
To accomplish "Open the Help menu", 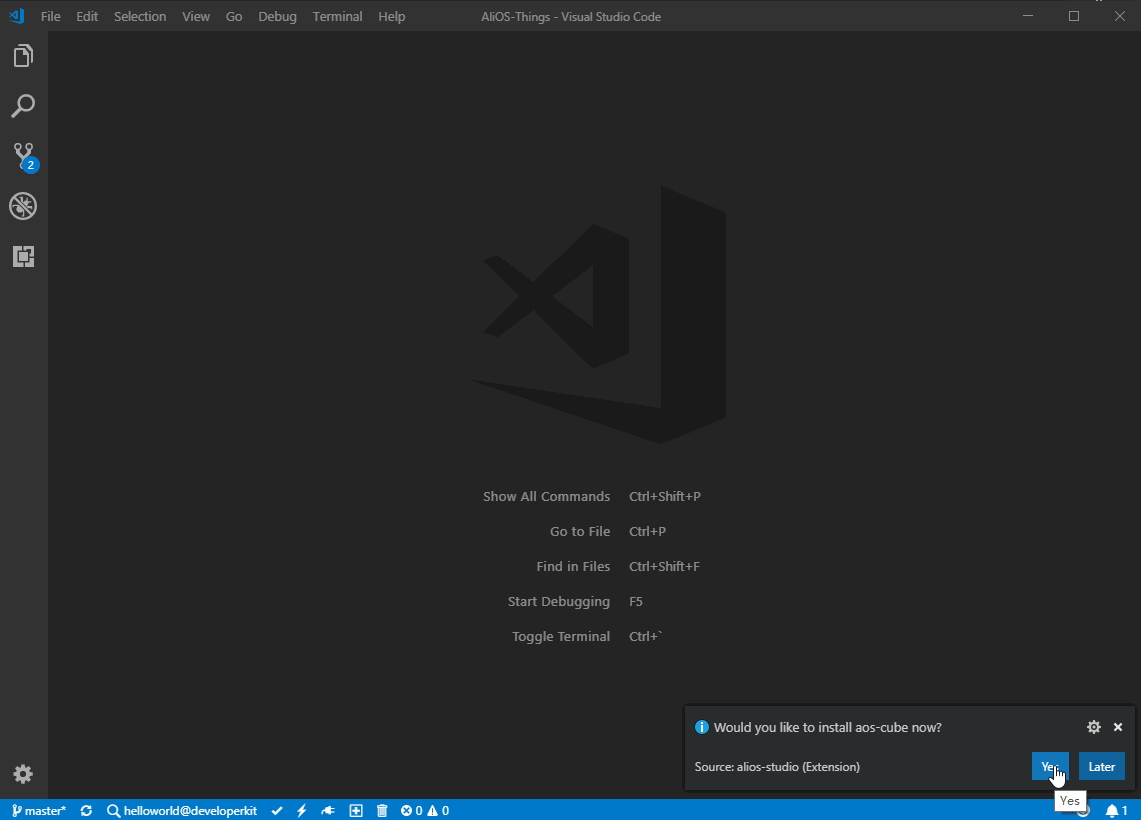I will pos(391,16).
